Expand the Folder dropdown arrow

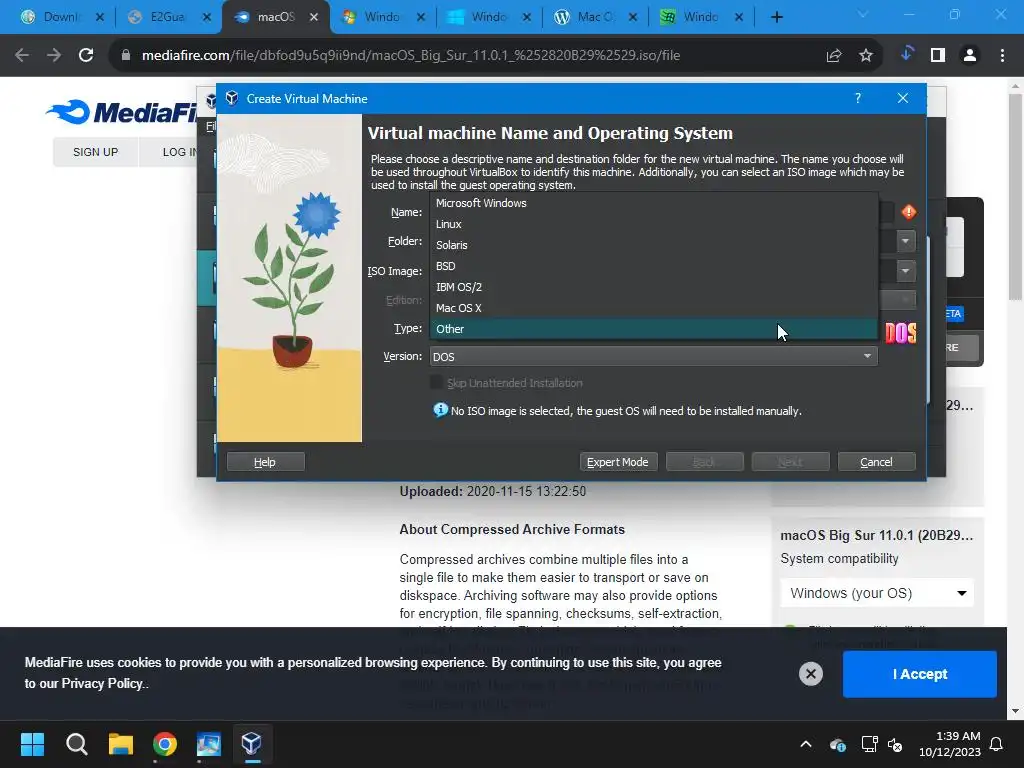tap(905, 241)
